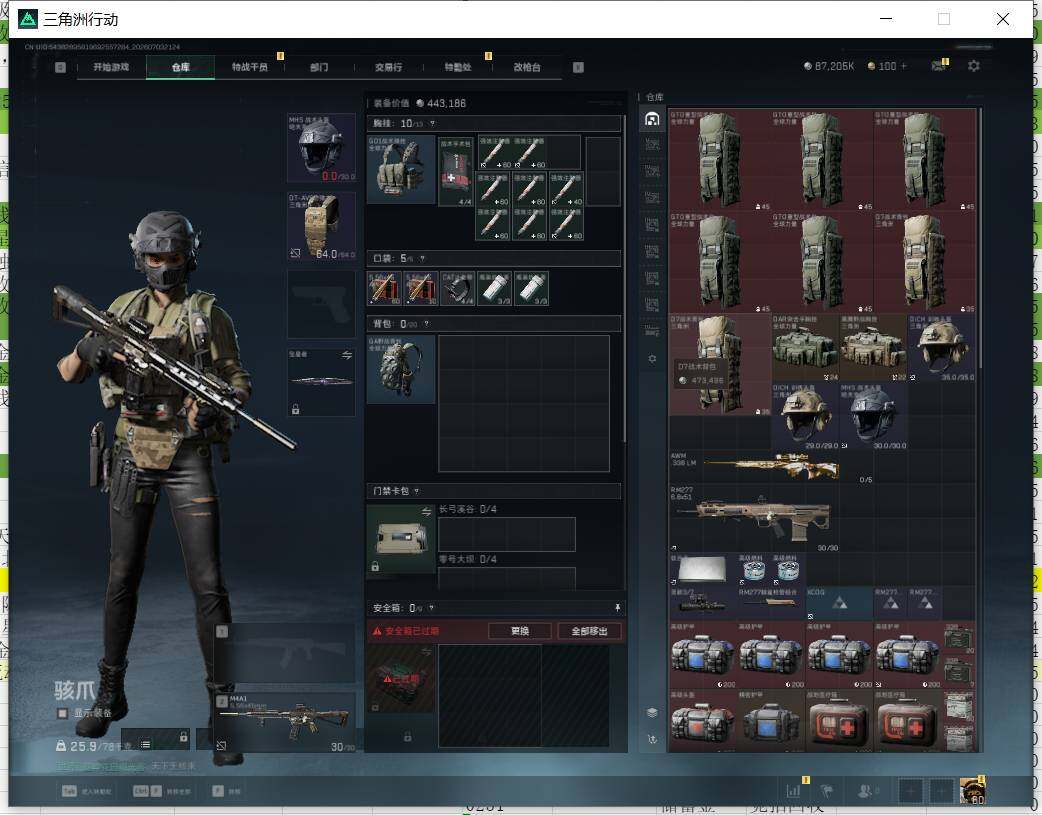
Task: Select the empty primary weapon slot
Action: click(284, 653)
